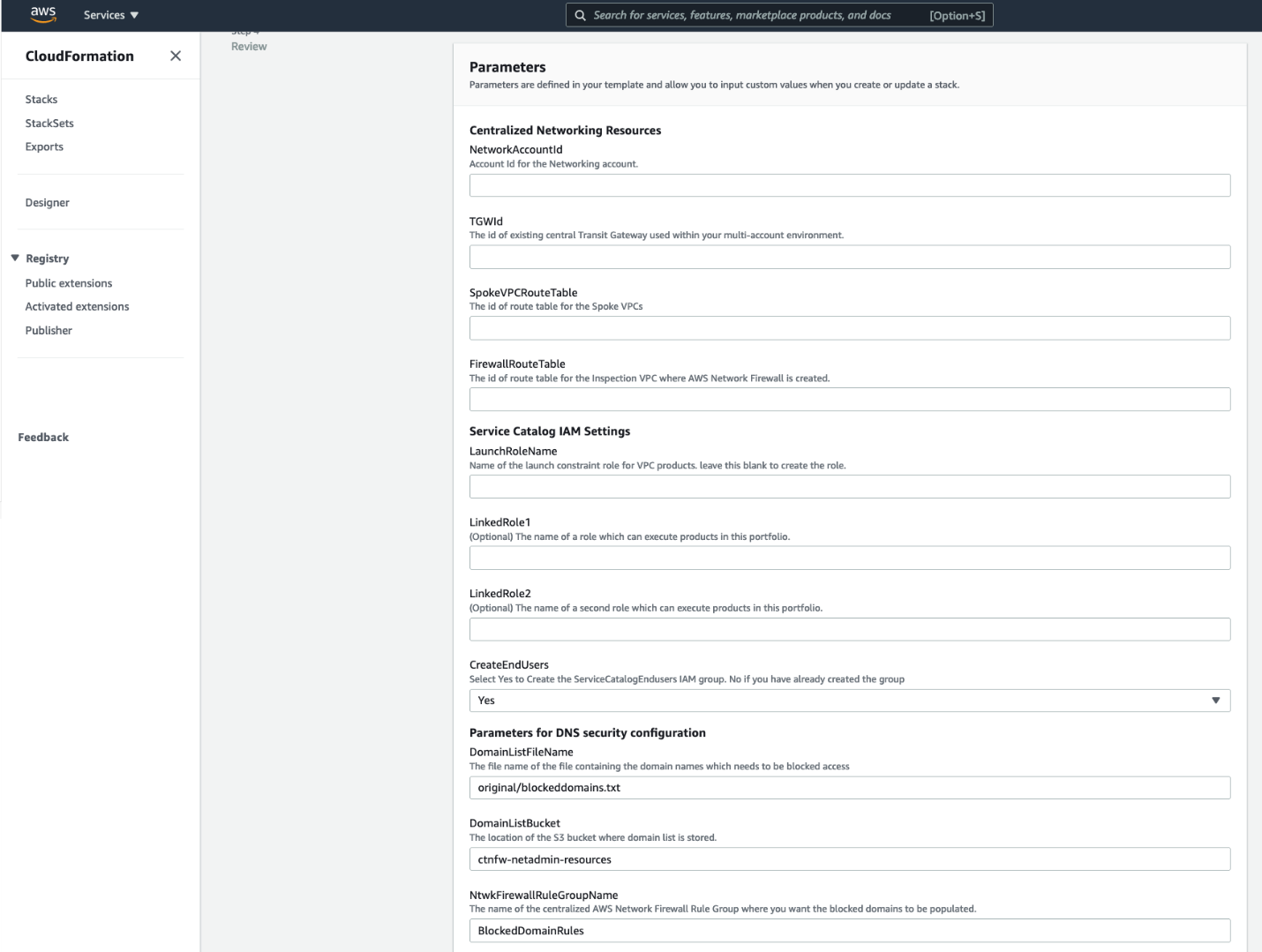This screenshot has height=952, width=1262.
Task: View Public extensions
Action: pyautogui.click(x=69, y=282)
